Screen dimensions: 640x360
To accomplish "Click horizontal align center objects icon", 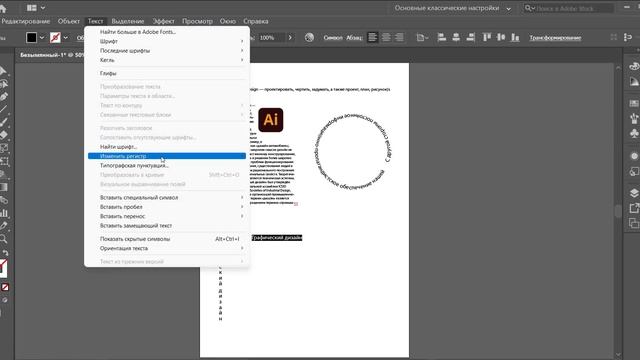I will pos(456,38).
